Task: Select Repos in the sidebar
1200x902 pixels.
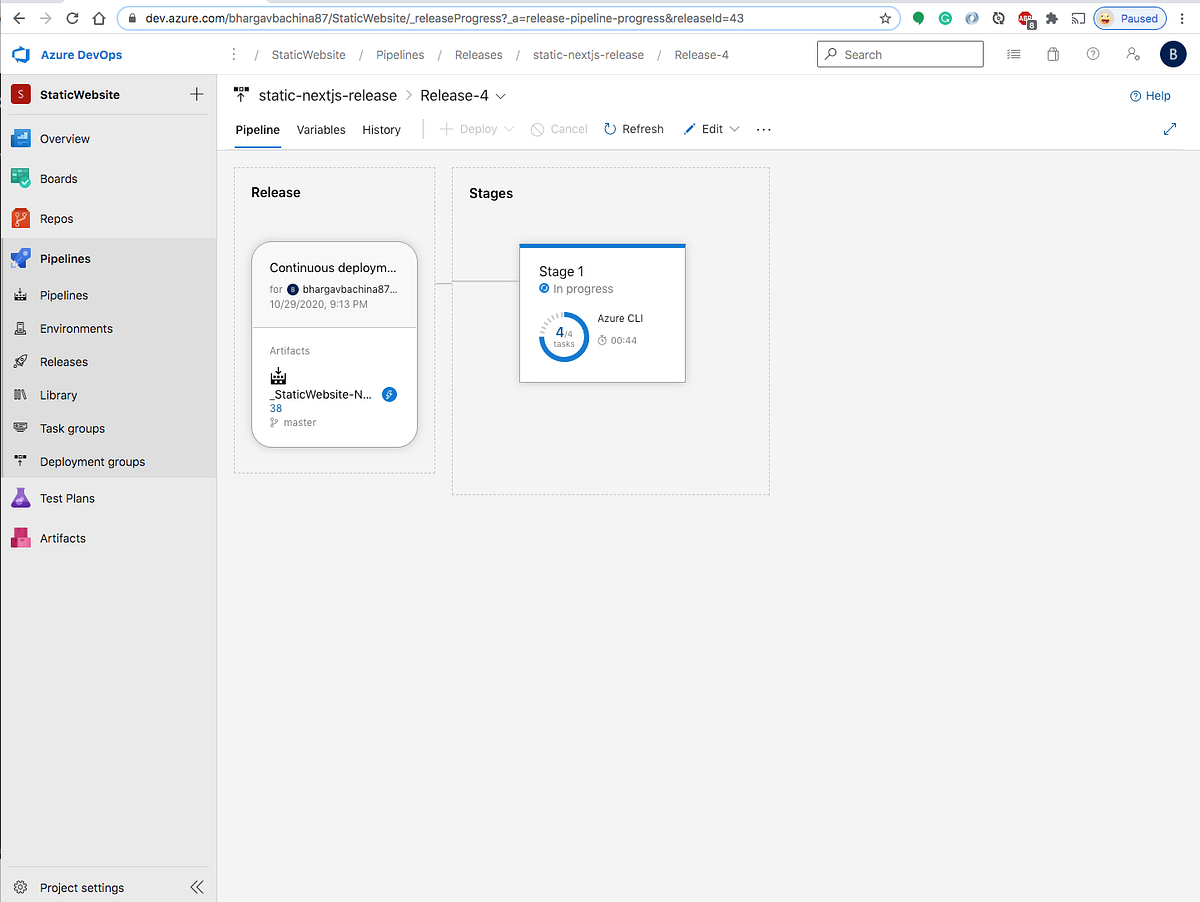Action: point(57,218)
